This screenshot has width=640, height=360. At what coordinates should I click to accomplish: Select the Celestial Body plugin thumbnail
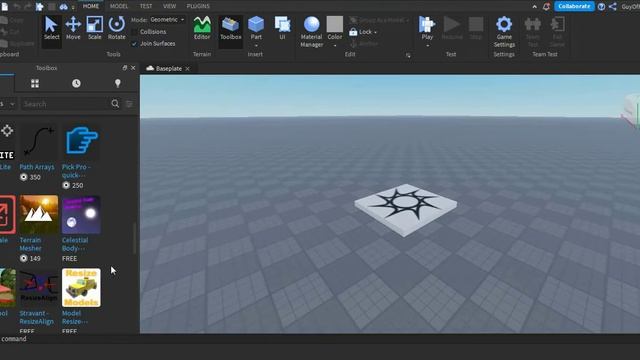(x=81, y=215)
